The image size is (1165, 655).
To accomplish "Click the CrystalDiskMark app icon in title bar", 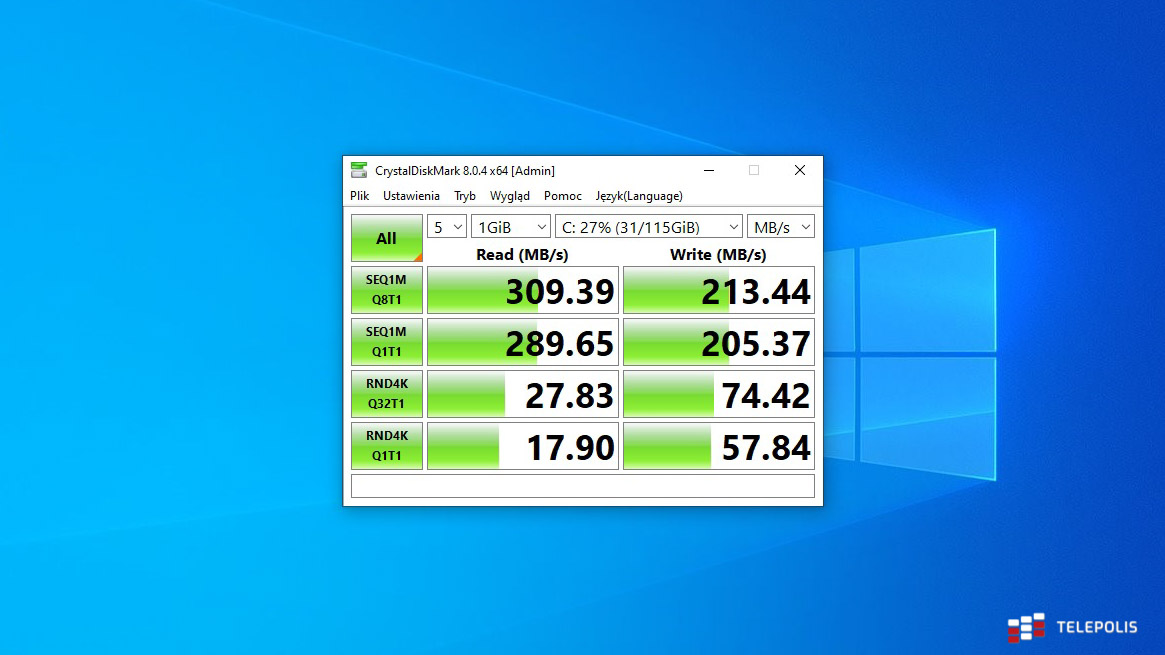I will pyautogui.click(x=358, y=170).
